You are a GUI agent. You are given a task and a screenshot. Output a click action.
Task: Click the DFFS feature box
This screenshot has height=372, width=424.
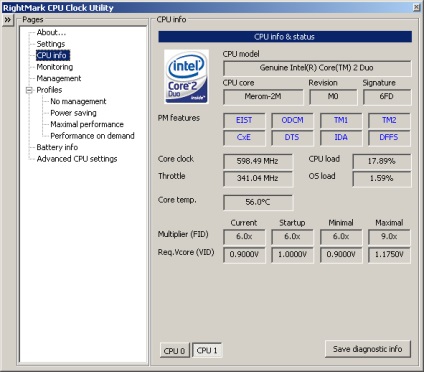[x=389, y=138]
